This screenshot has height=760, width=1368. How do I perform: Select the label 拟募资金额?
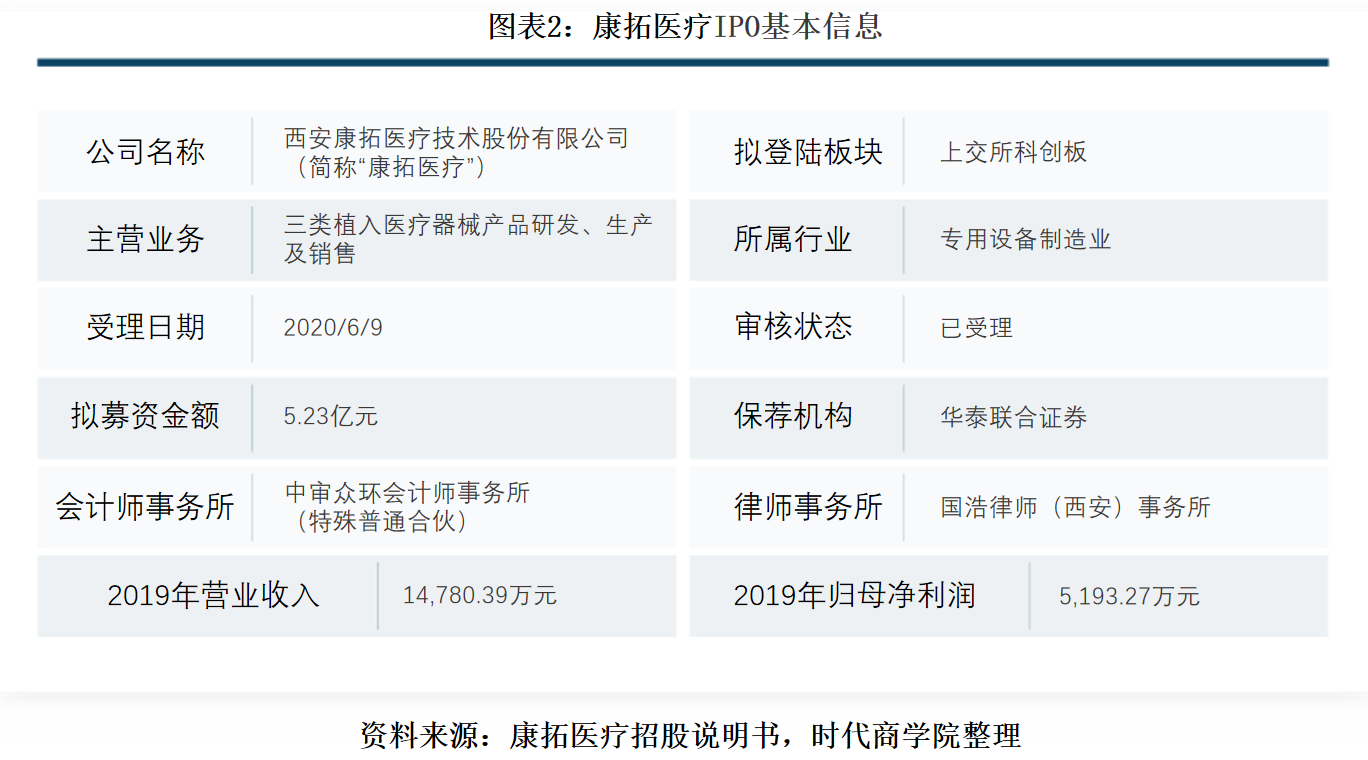145,416
